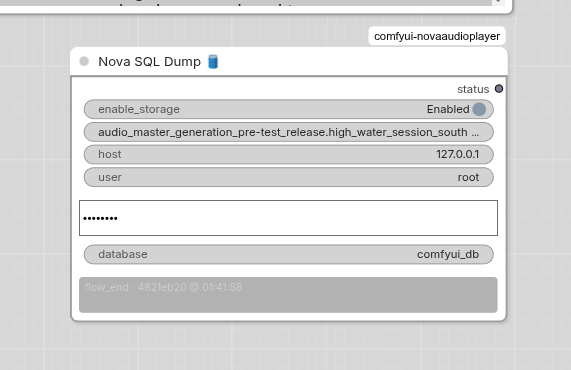
Task: Click the status output label
Action: 473,89
